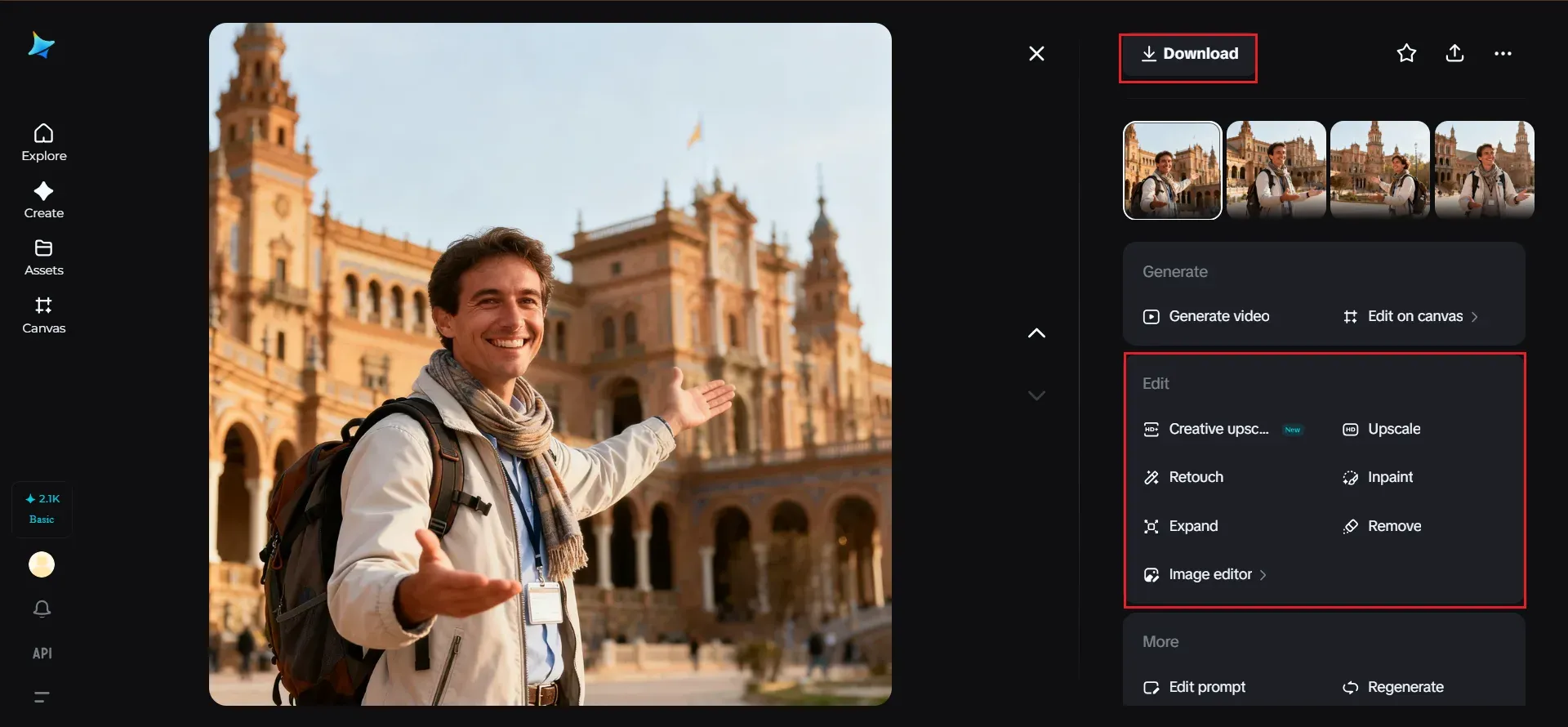Go to the previous image with the up chevron
Viewport: 1568px width, 727px height.
[x=1036, y=333]
